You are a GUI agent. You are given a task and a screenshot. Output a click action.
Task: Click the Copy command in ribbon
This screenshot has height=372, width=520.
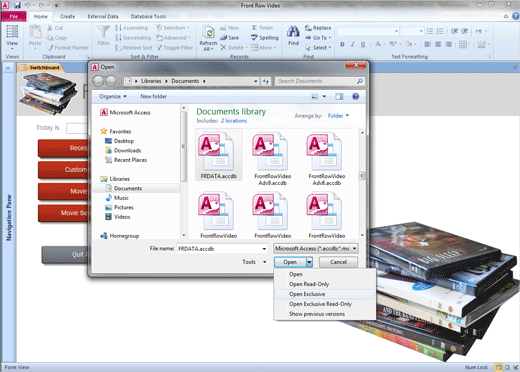(x=57, y=38)
